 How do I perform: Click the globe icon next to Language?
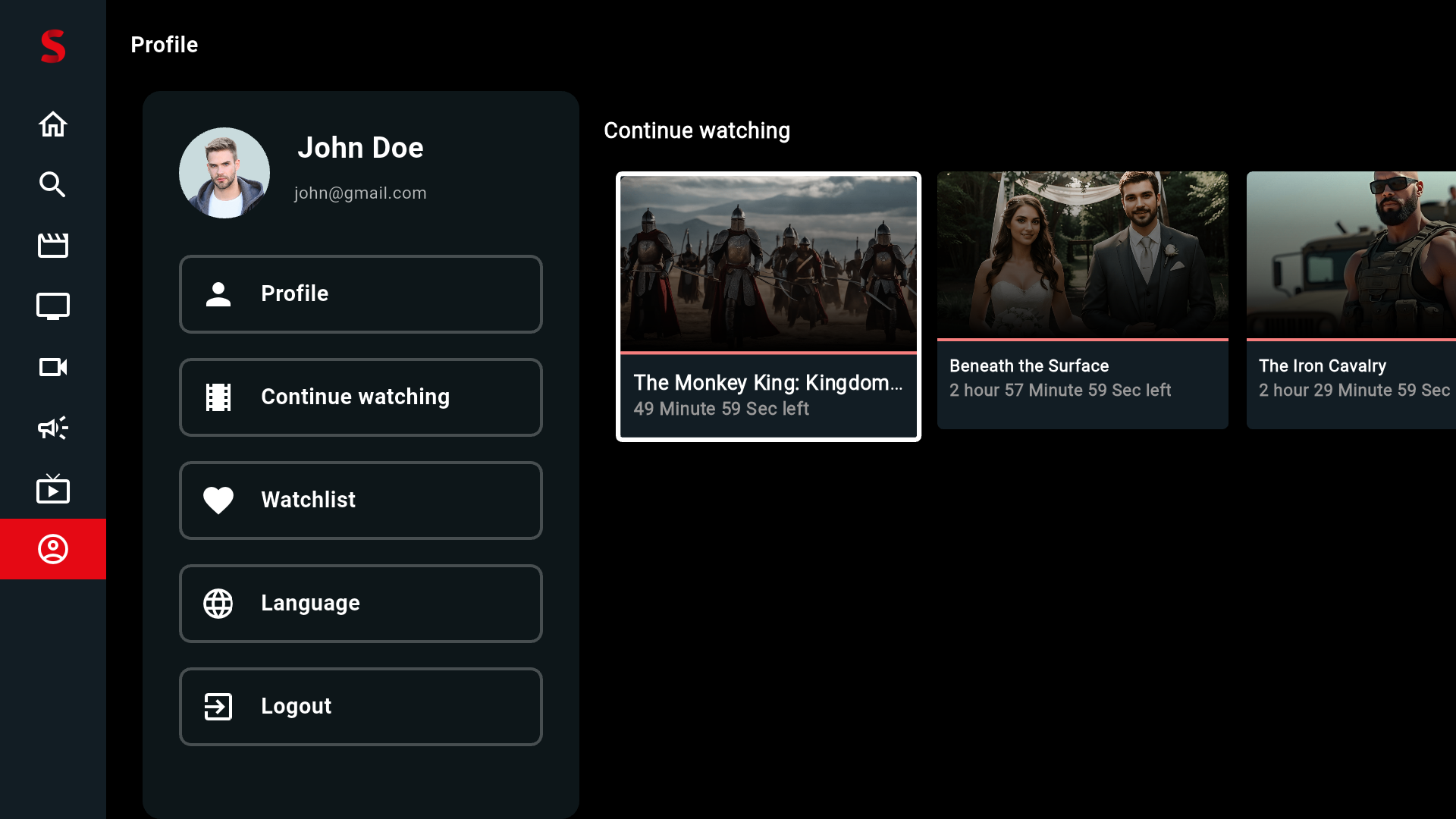coord(218,603)
